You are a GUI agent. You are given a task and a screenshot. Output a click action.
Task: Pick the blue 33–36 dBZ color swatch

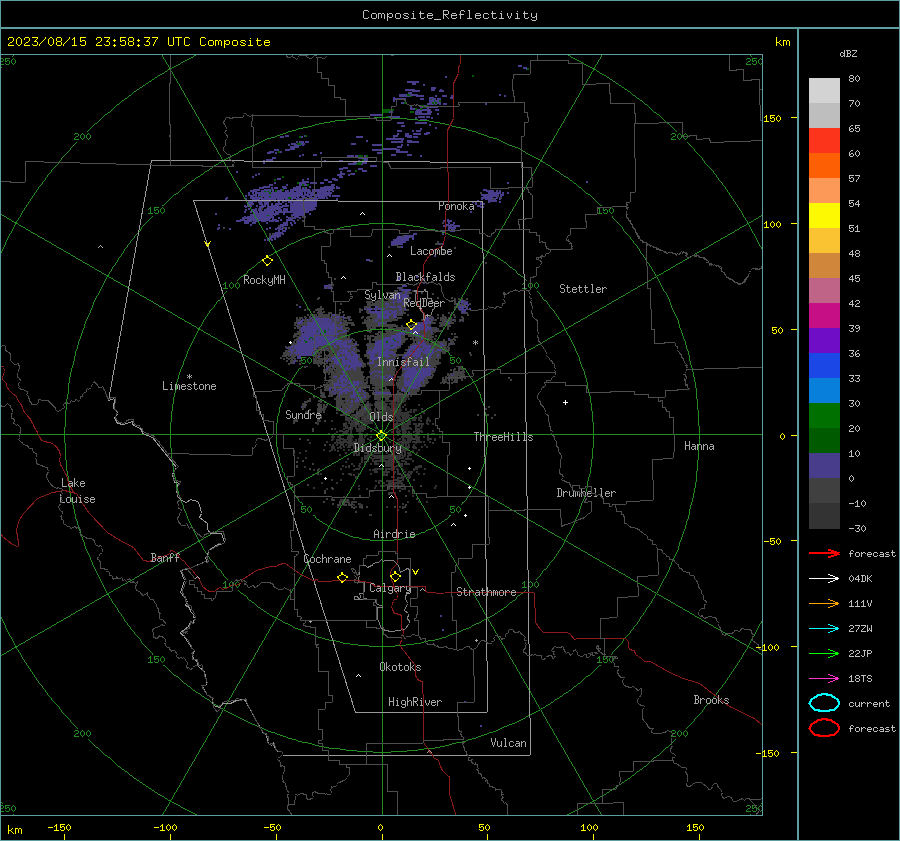point(824,366)
